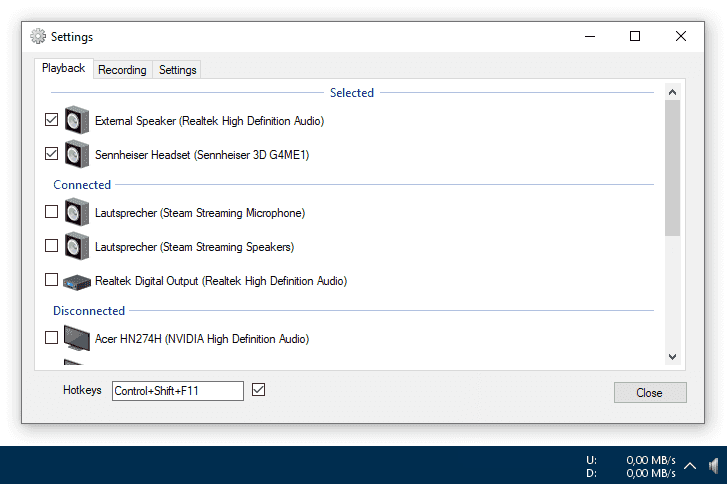
Task: Switch to the Playback tab
Action: (64, 68)
